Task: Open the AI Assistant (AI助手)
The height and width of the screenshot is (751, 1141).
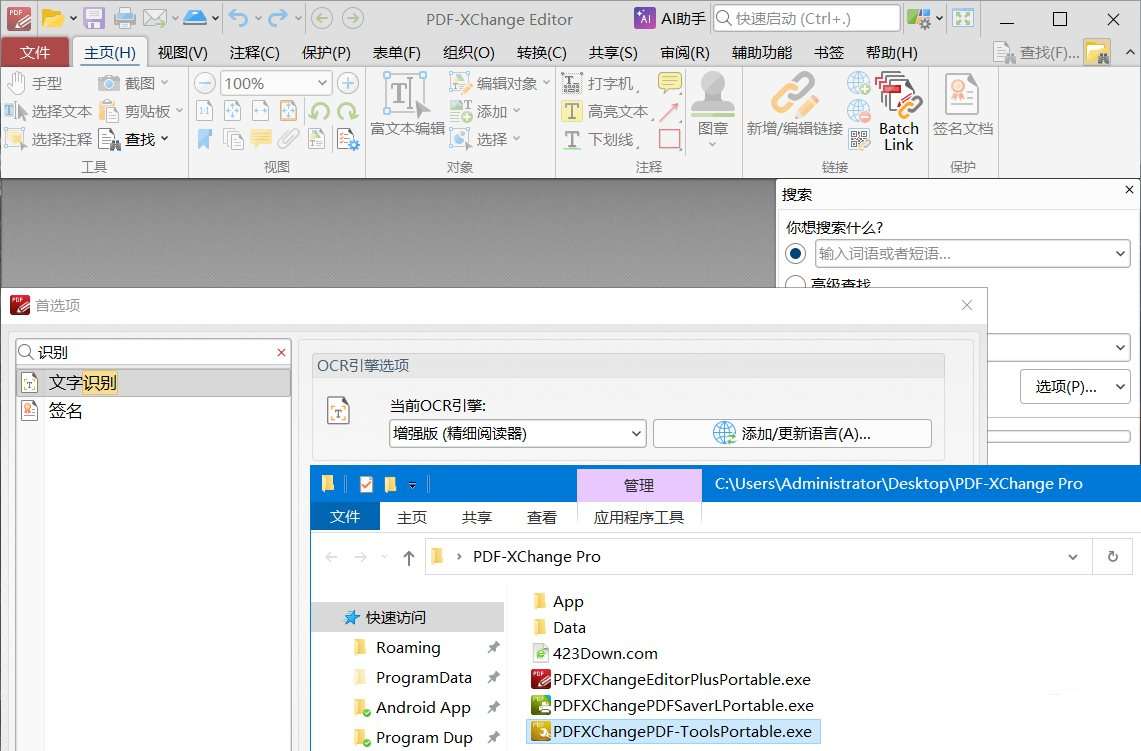Action: click(669, 18)
